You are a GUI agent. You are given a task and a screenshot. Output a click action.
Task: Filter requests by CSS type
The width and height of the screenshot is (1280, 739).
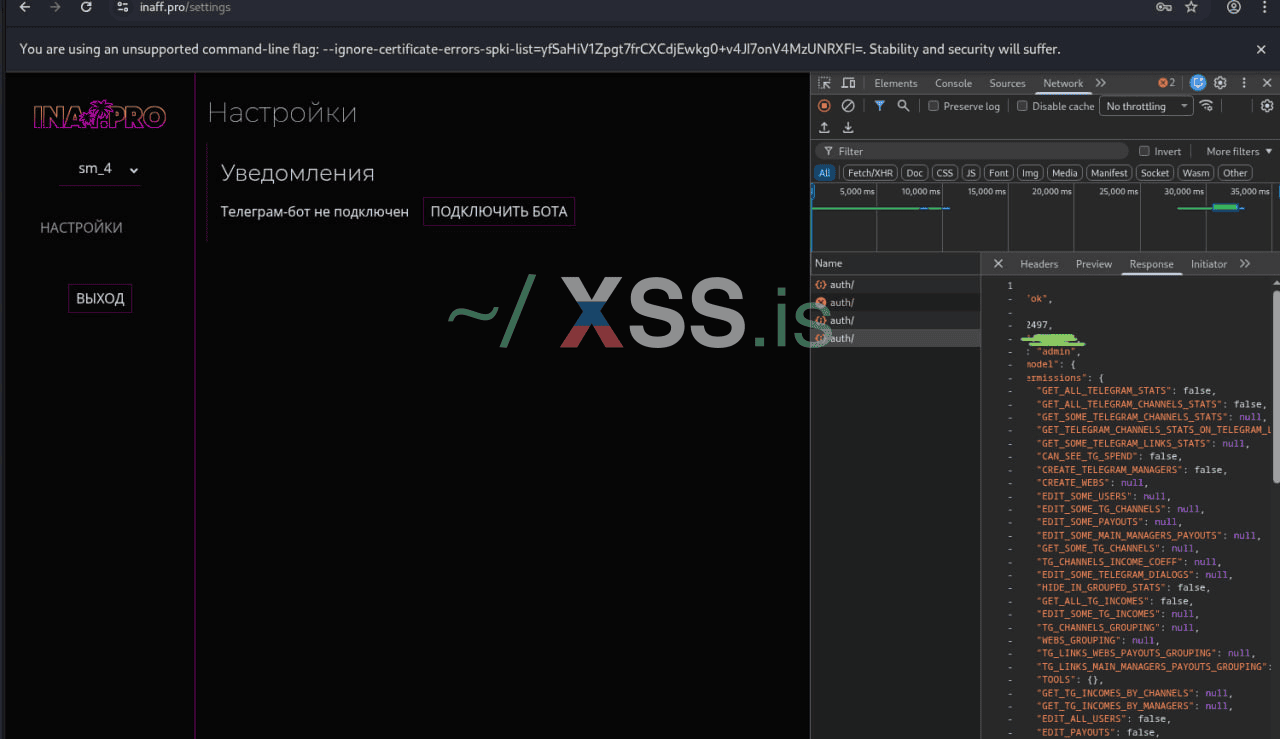point(944,173)
